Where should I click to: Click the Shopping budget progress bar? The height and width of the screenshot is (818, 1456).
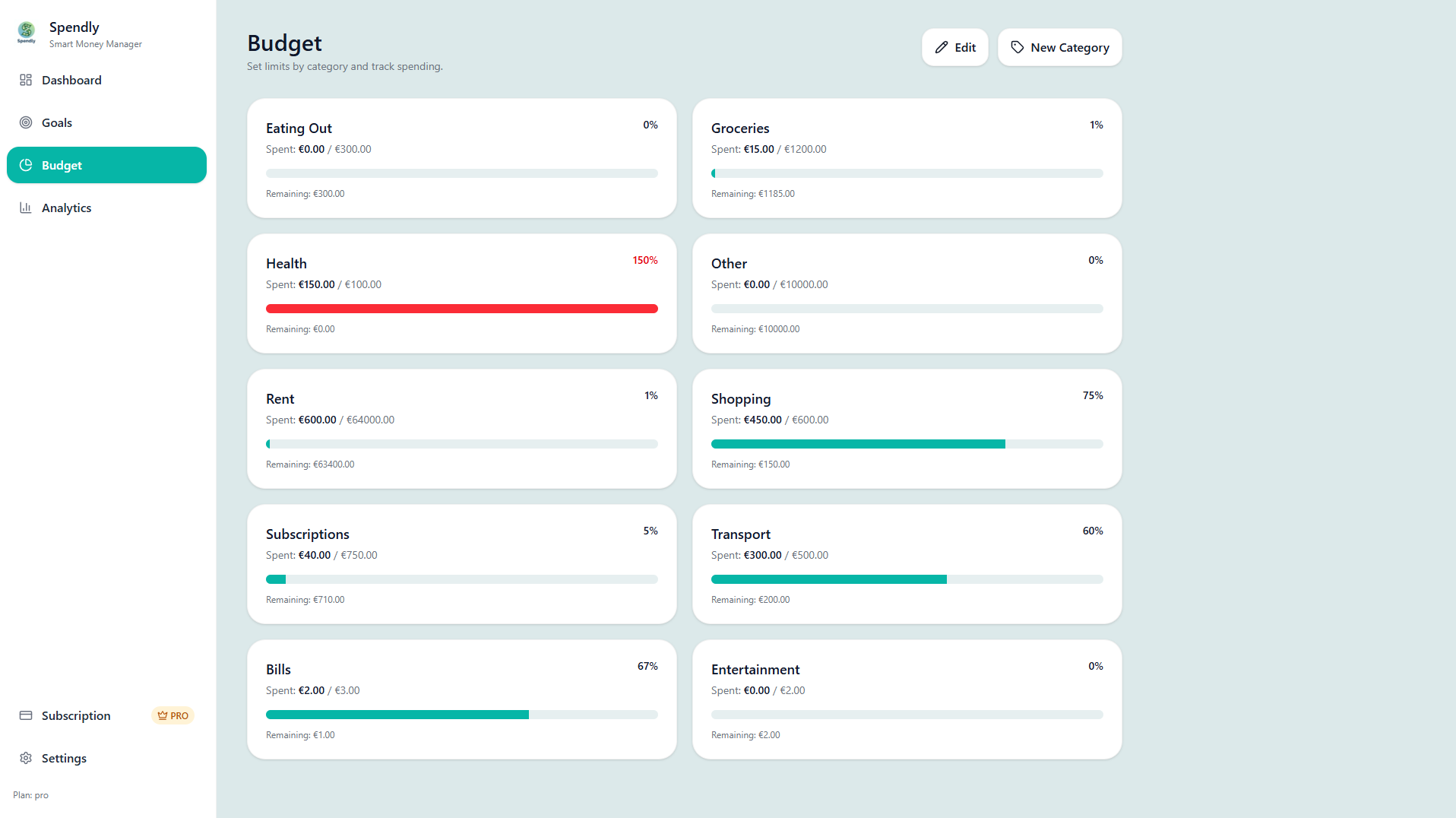pos(907,444)
